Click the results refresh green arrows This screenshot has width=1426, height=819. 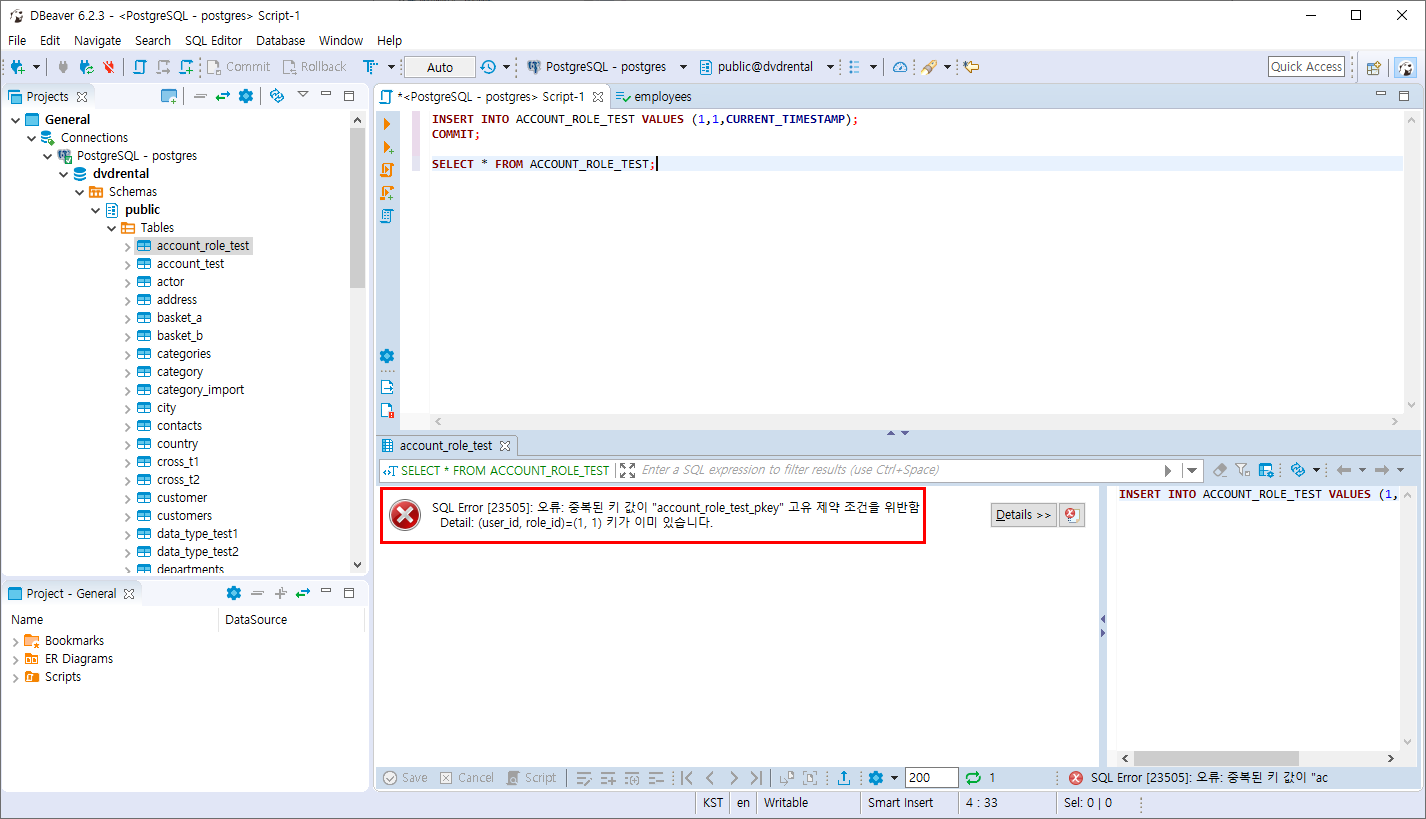(x=972, y=778)
